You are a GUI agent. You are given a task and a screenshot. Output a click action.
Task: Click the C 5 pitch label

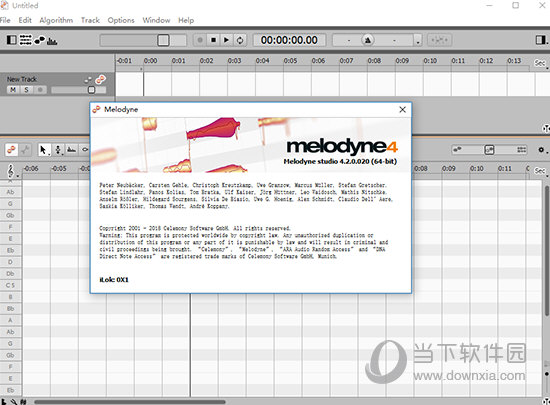(x=11, y=285)
